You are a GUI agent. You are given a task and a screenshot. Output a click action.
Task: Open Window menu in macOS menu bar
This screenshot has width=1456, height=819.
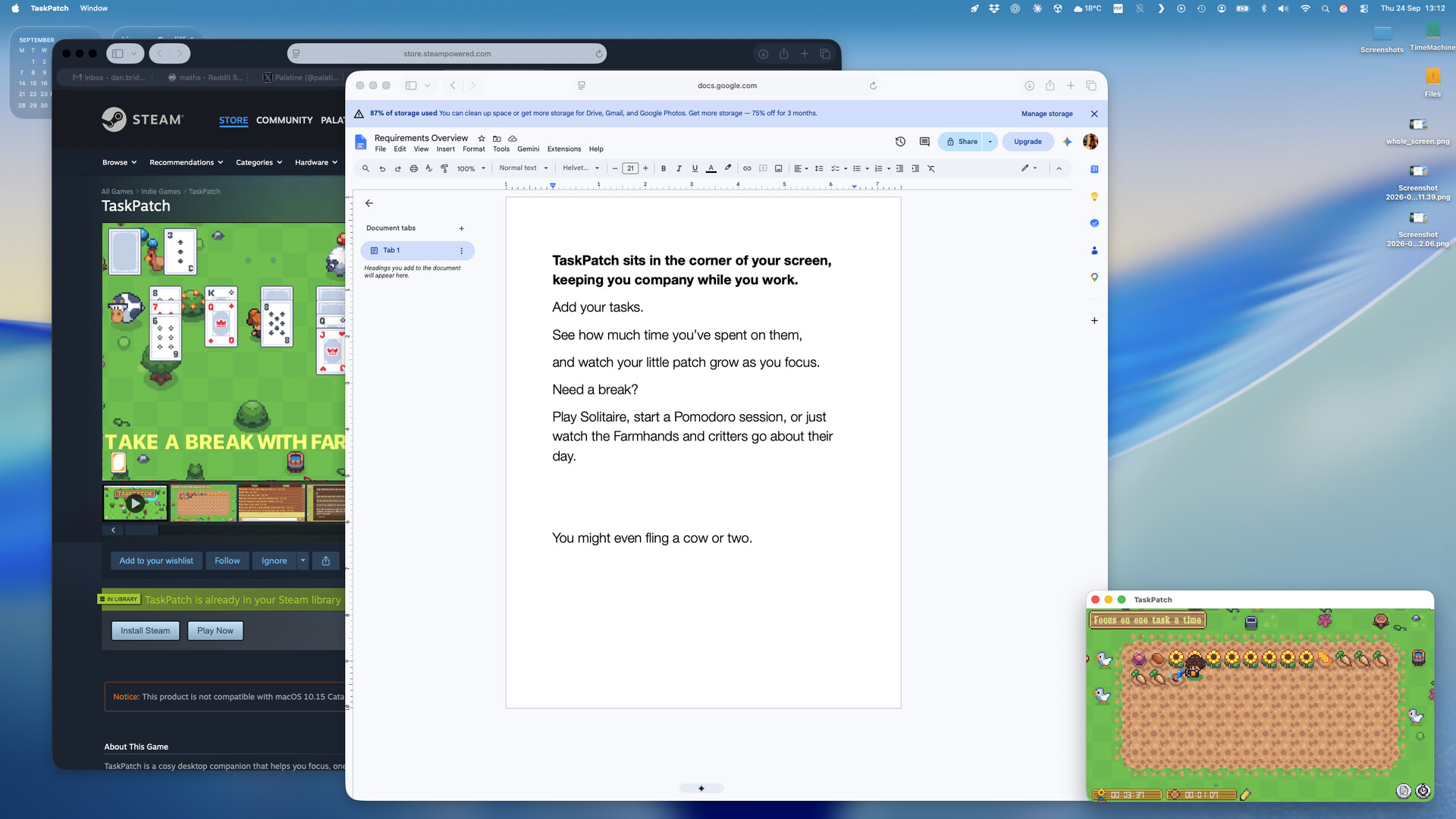[x=94, y=8]
